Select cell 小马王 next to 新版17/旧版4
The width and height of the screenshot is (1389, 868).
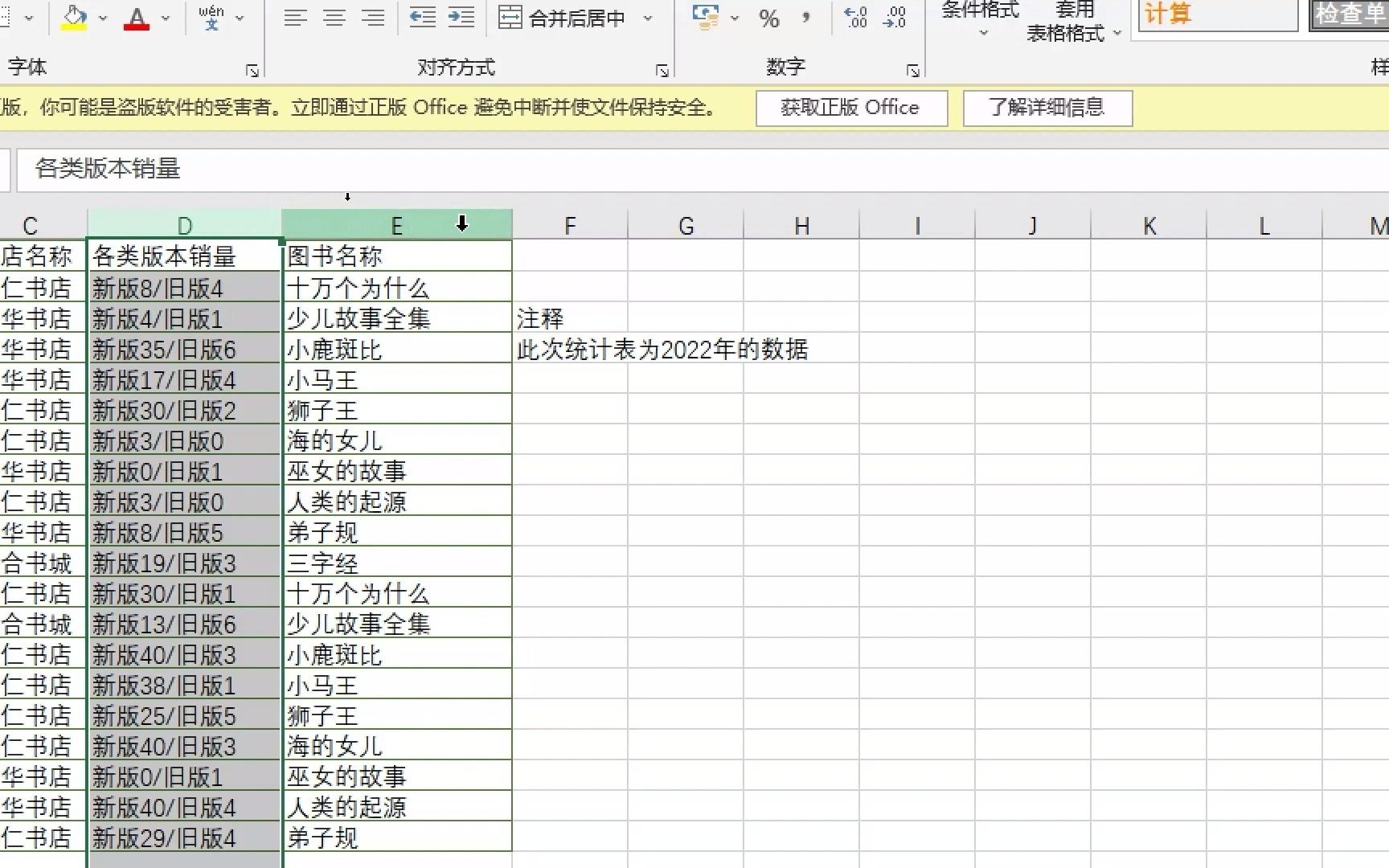pyautogui.click(x=397, y=379)
